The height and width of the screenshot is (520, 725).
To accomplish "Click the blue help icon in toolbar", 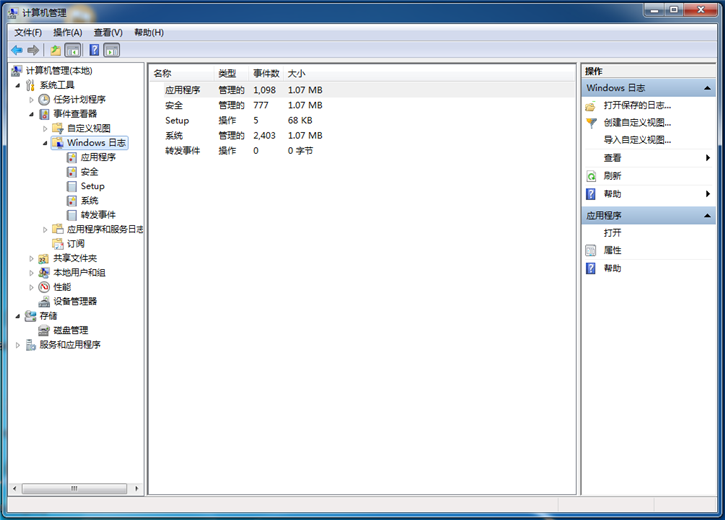I will point(94,50).
